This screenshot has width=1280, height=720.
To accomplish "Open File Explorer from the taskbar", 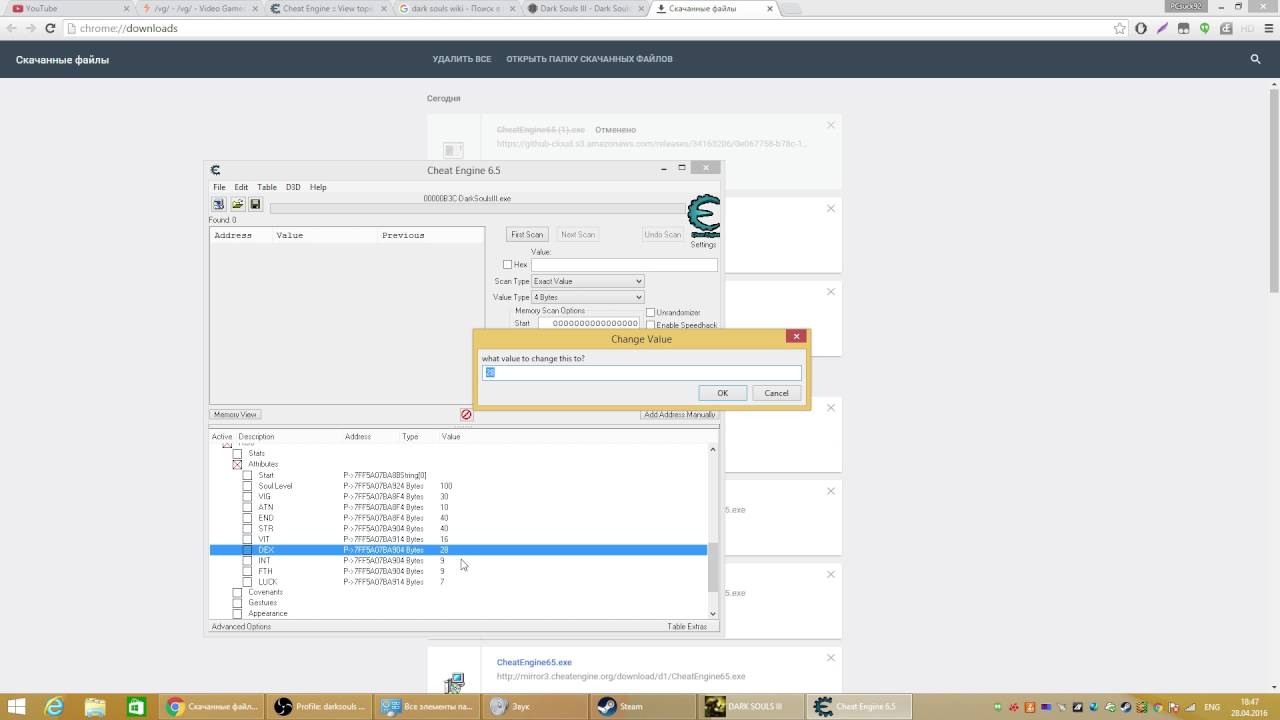I will pyautogui.click(x=95, y=707).
